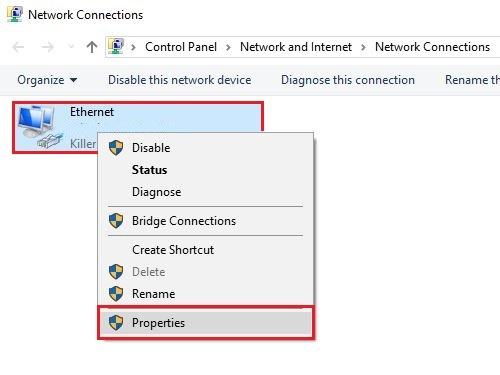The width and height of the screenshot is (500, 375).
Task: Navigate back with the left arrow
Action: point(18,47)
